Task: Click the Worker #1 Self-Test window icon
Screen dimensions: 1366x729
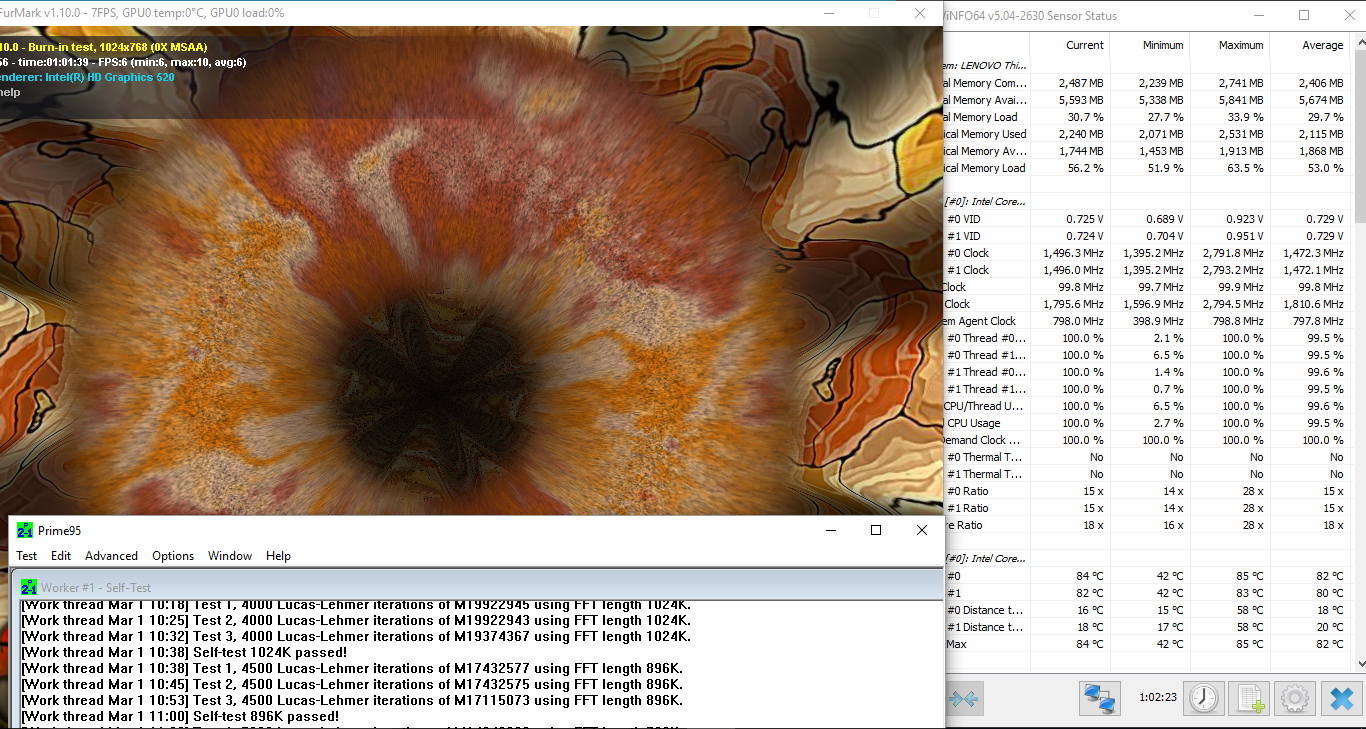Action: click(x=29, y=587)
